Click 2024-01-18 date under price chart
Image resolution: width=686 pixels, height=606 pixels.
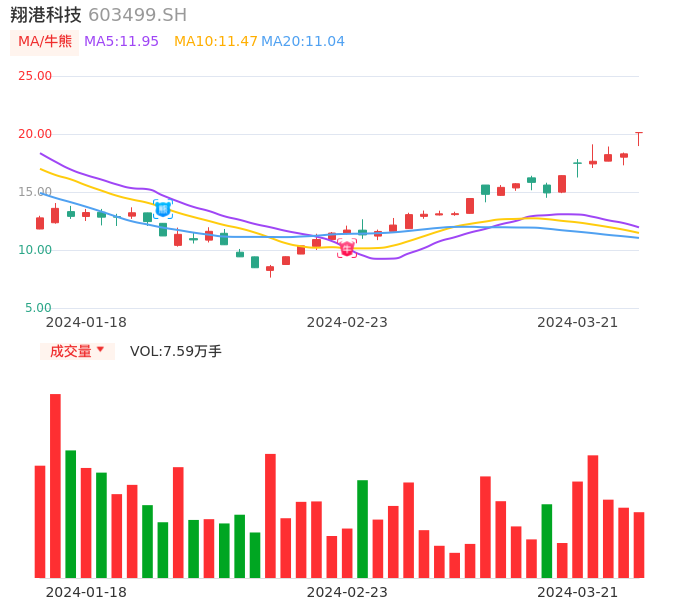86,322
